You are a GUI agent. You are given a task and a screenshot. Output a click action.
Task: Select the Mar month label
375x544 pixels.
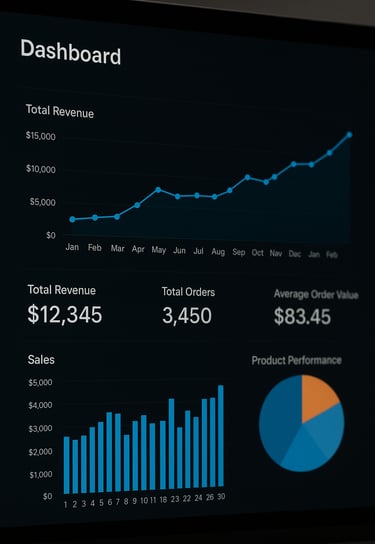click(118, 248)
